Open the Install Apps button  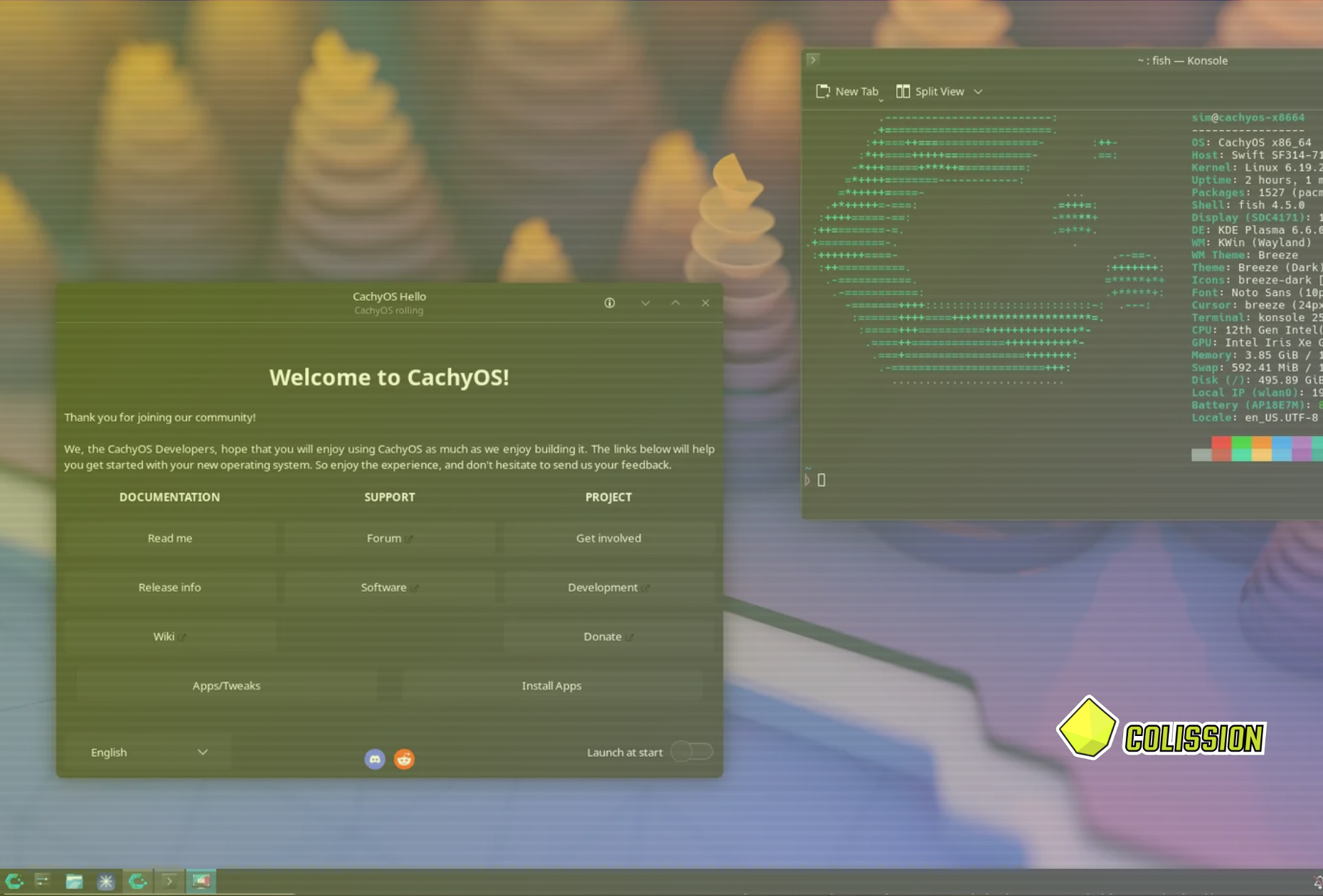(x=552, y=685)
